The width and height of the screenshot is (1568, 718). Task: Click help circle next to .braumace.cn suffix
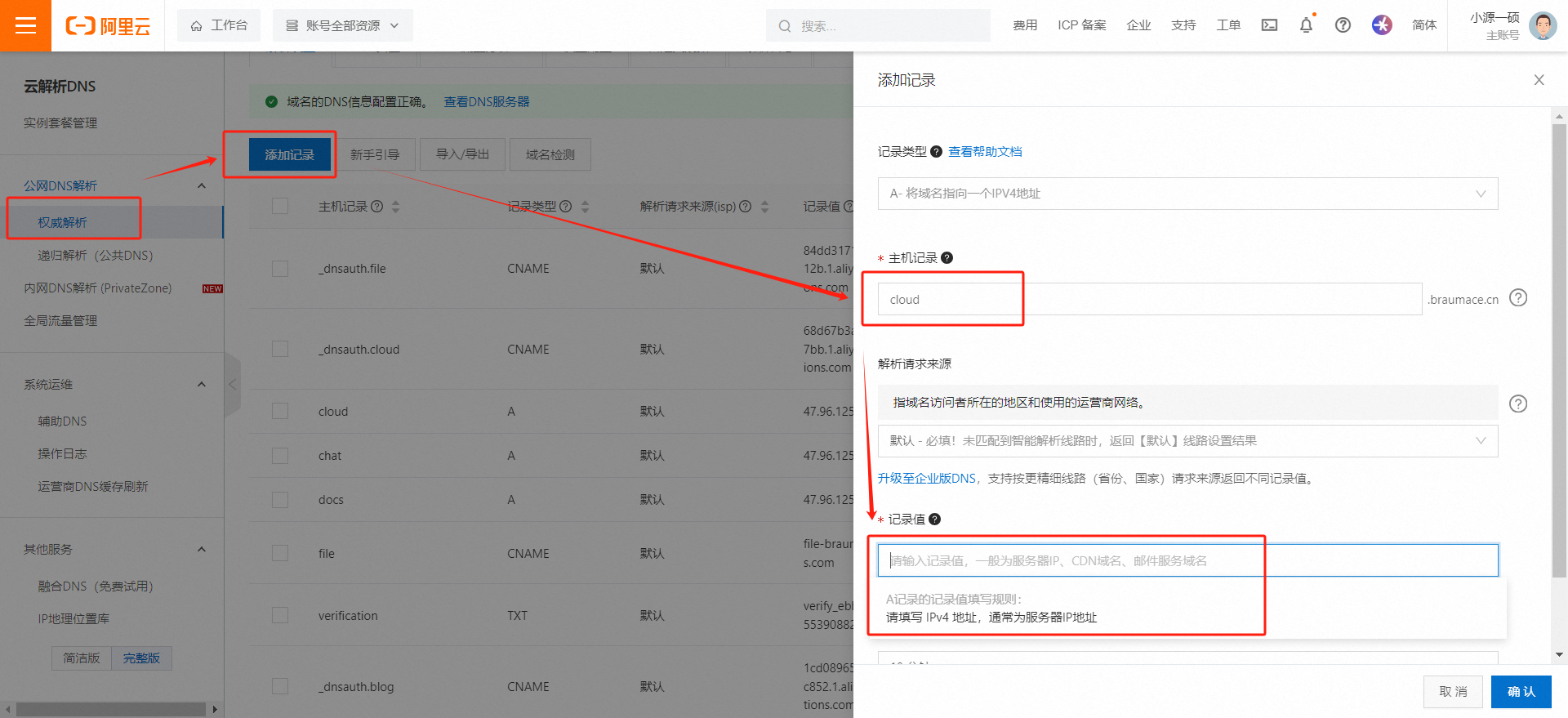tap(1518, 297)
